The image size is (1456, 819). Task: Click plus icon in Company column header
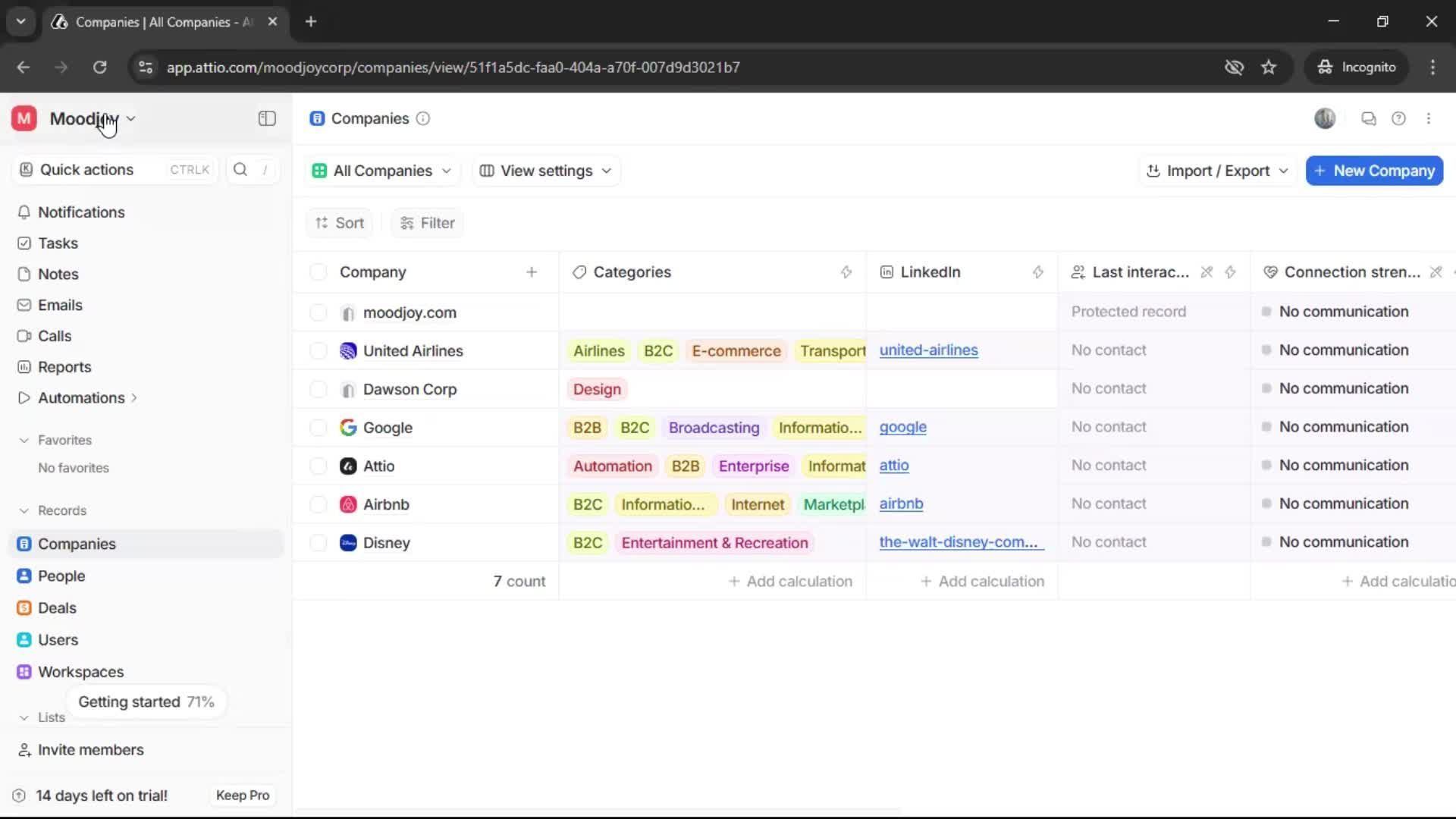tap(532, 272)
